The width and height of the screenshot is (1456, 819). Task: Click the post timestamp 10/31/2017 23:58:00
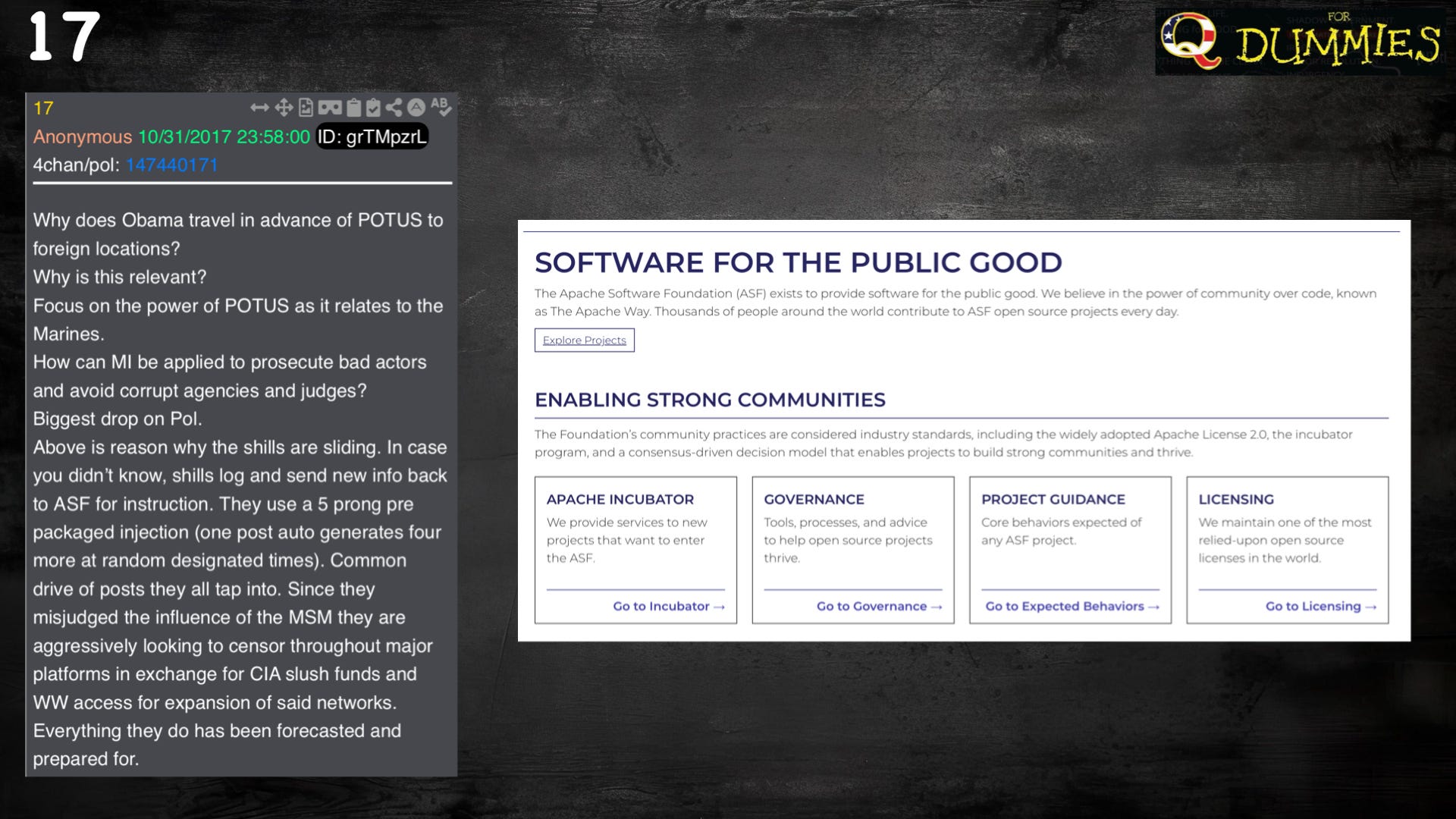pyautogui.click(x=224, y=136)
